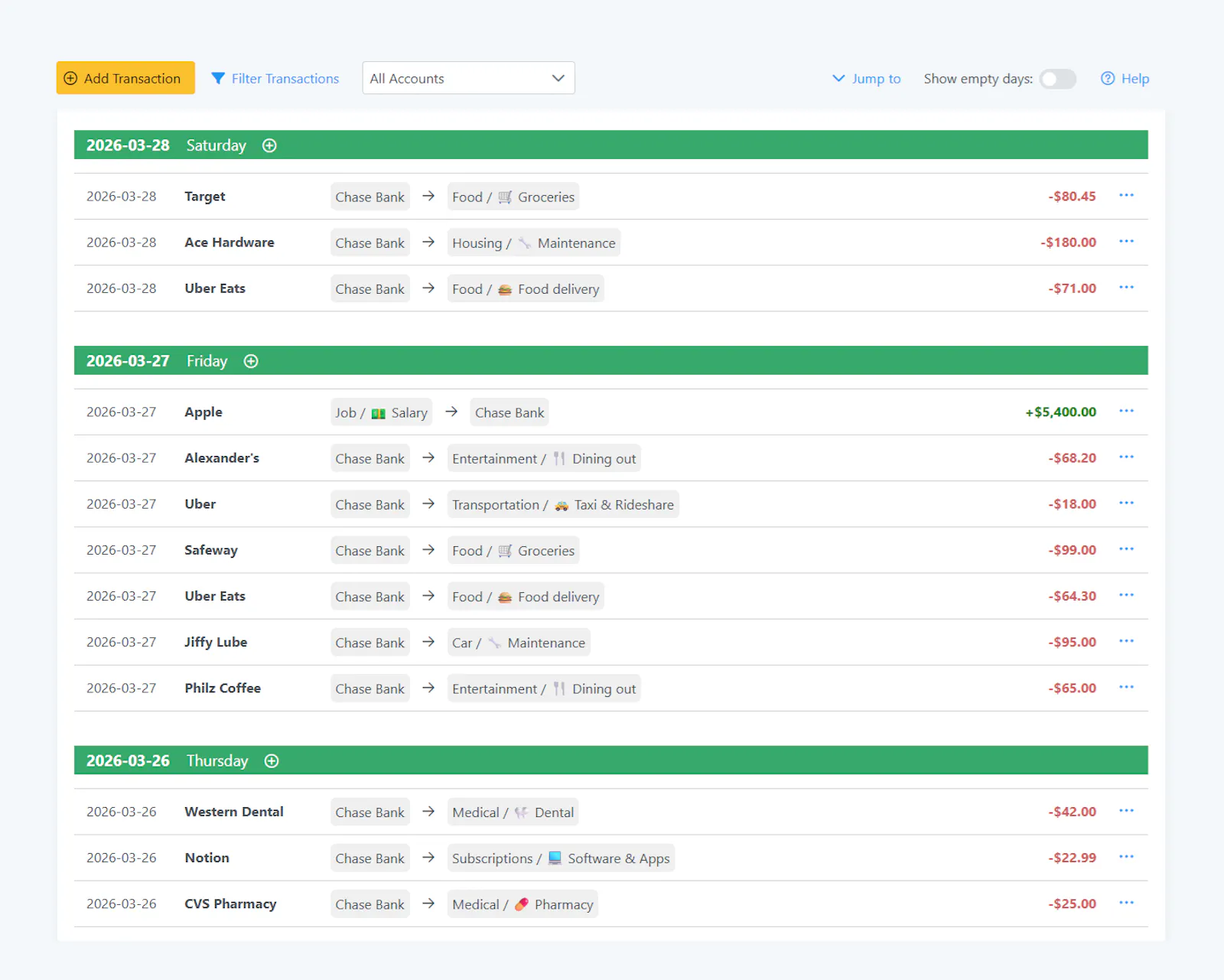The height and width of the screenshot is (980, 1224).
Task: Click the Transportation / Taxi & Rideshare tag
Action: click(x=563, y=504)
